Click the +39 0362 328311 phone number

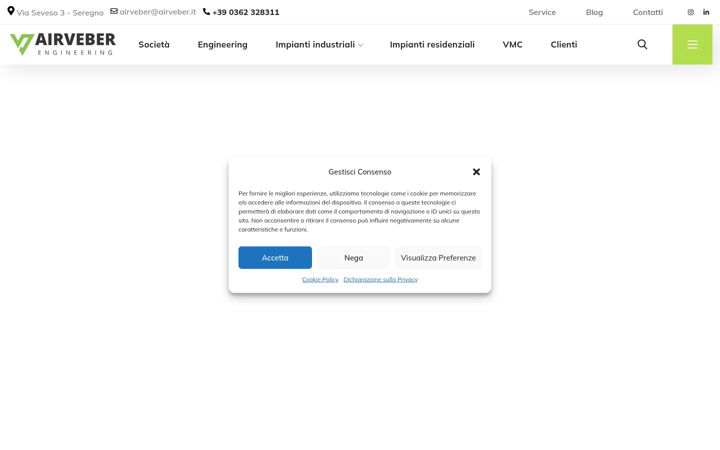coord(246,12)
